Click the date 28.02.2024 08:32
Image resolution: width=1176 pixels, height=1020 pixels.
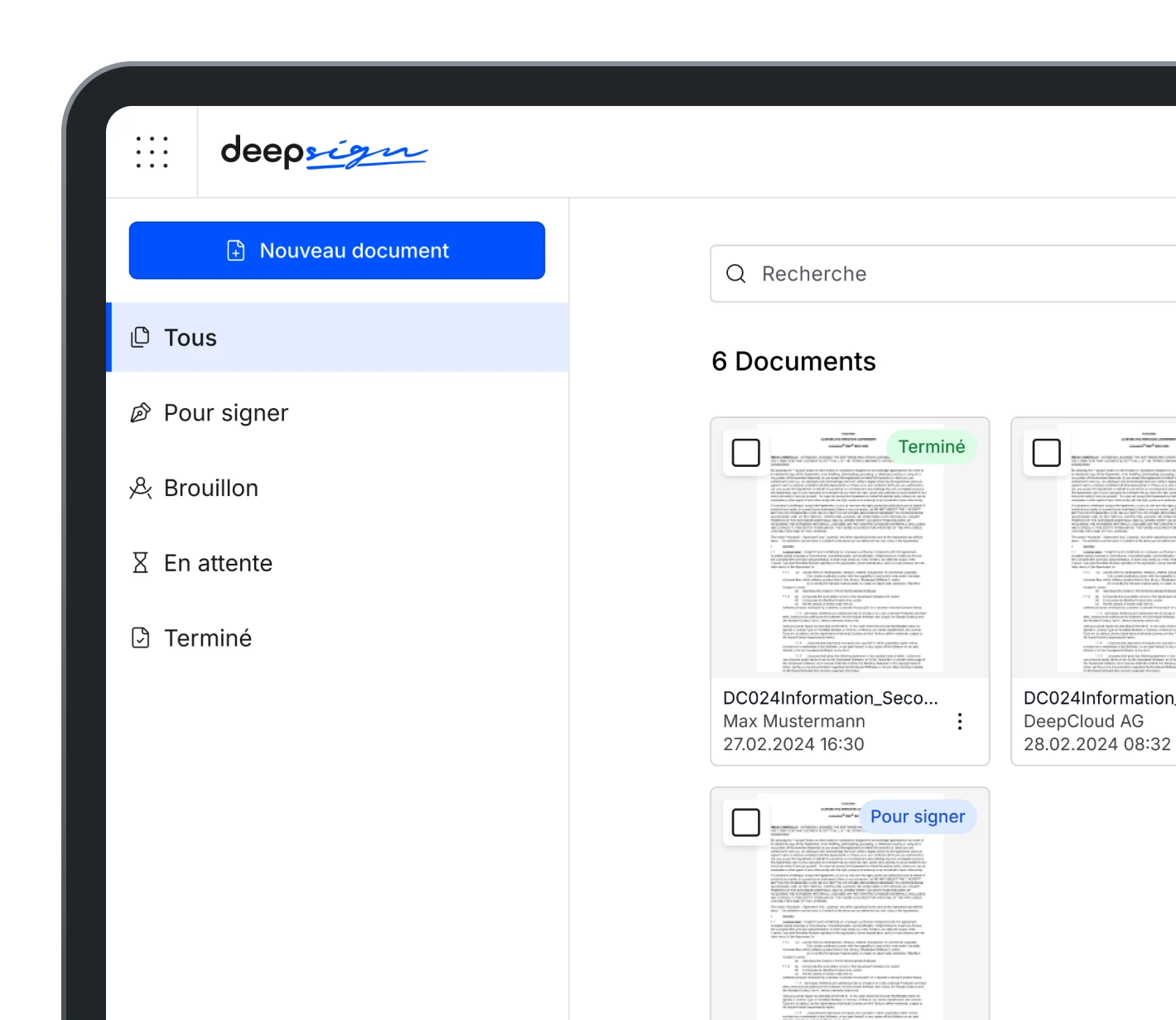click(1097, 744)
